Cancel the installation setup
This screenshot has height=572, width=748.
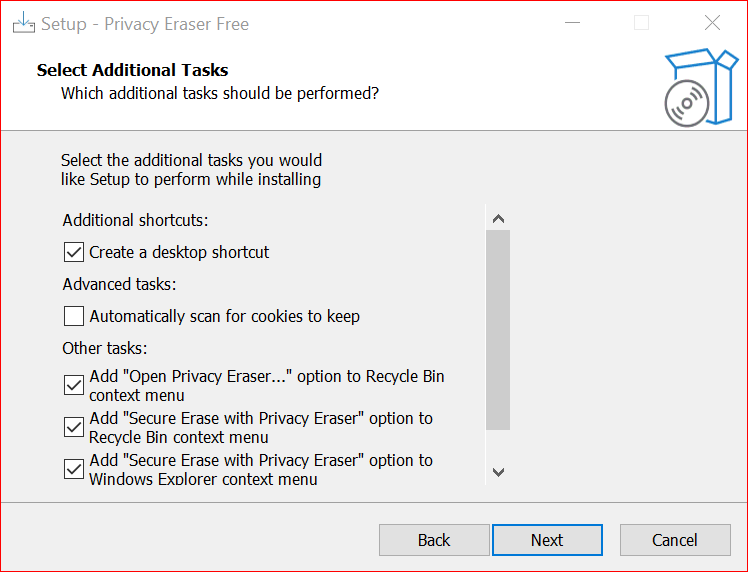[674, 540]
